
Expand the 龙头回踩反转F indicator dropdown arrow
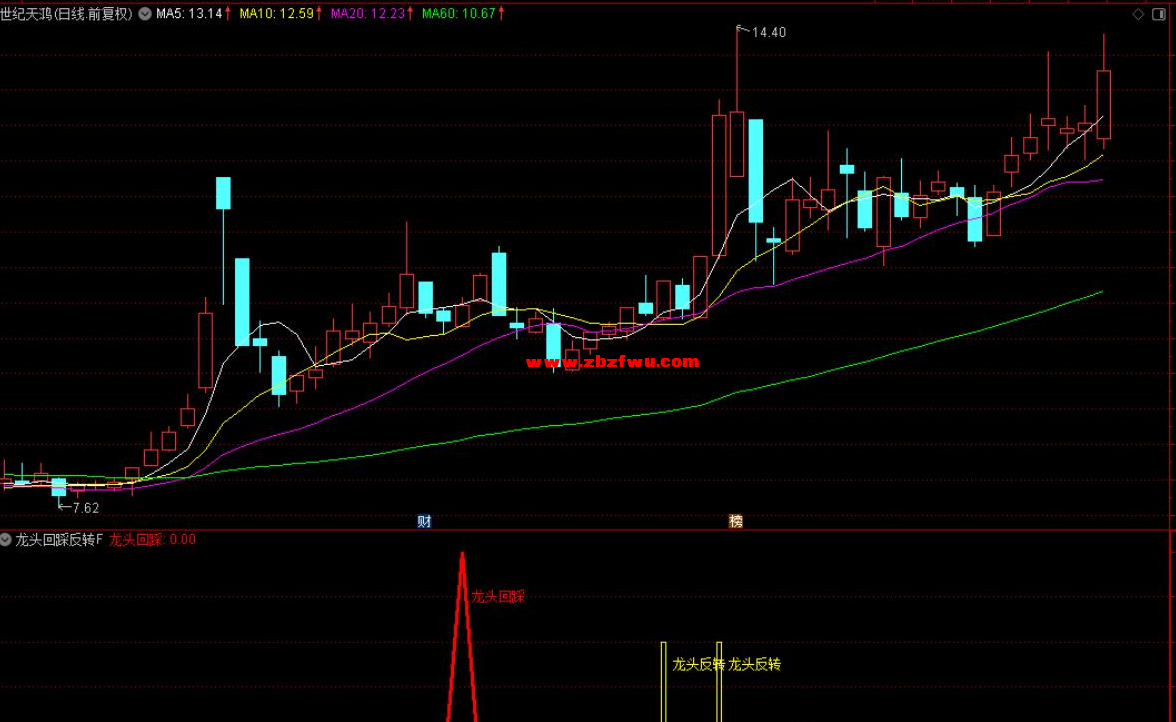click(6, 540)
